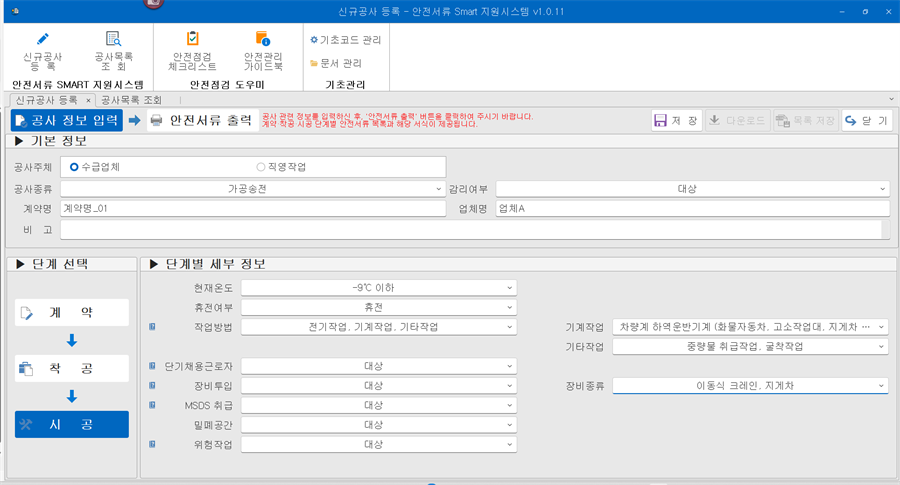Open the 밀폐공간 dropdown
Screen dimensions: 900x485
pos(379,424)
